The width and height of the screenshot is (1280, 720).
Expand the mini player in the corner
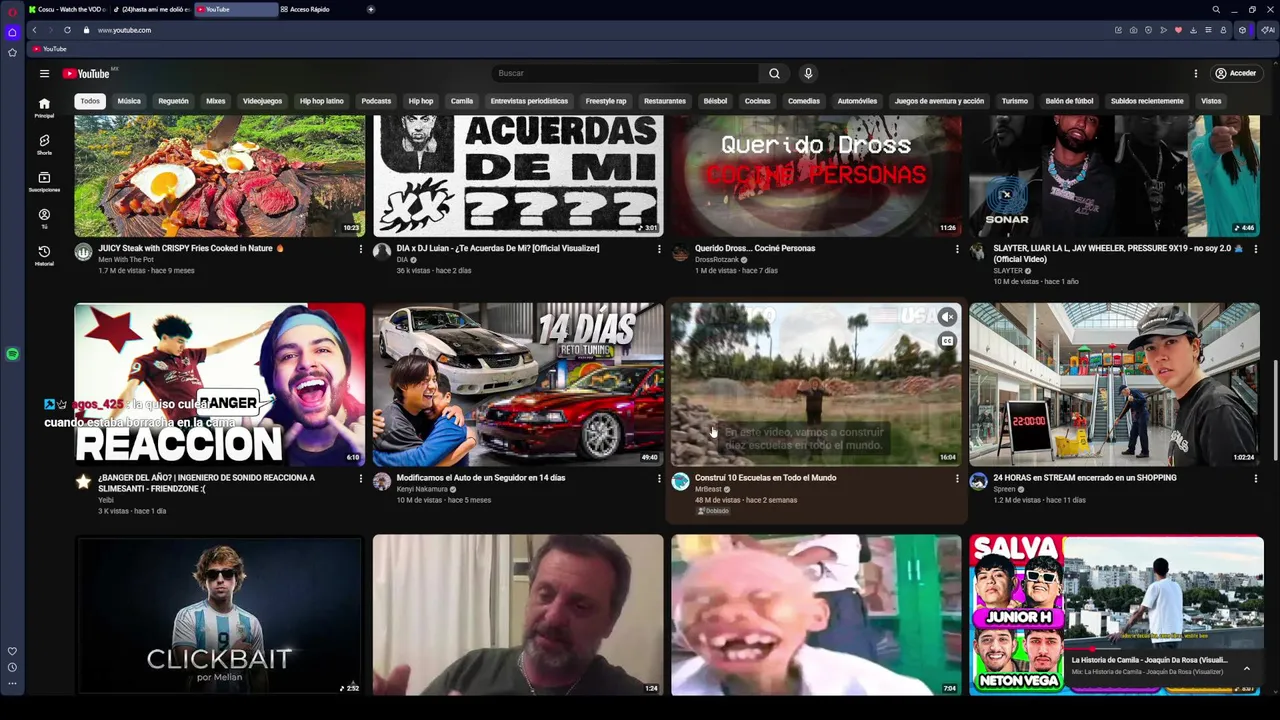pos(1246,668)
